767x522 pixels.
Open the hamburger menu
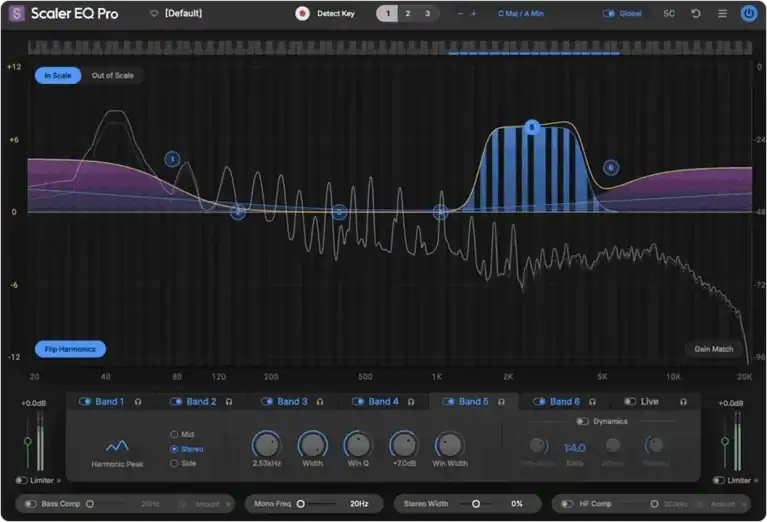pyautogui.click(x=722, y=14)
